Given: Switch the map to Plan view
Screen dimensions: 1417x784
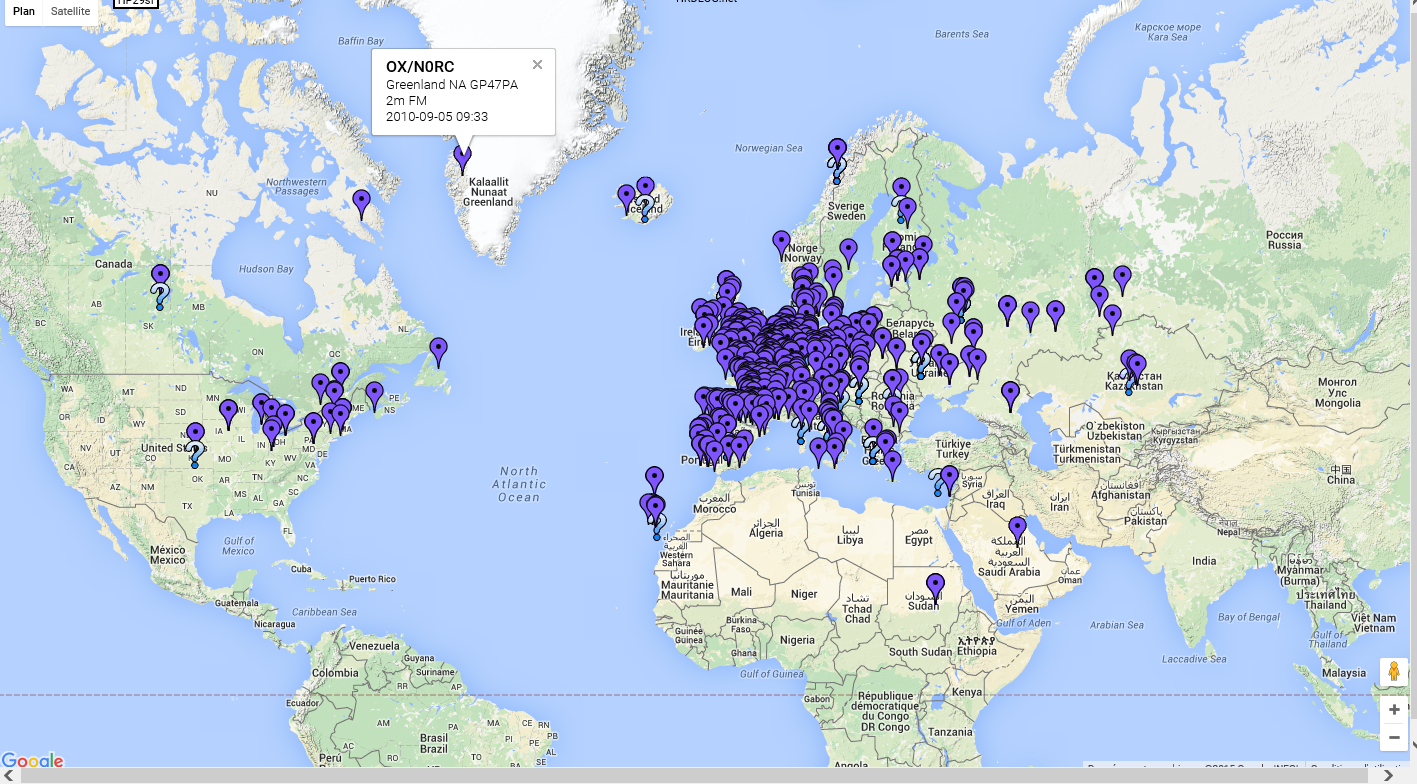Looking at the screenshot, I should point(24,11).
